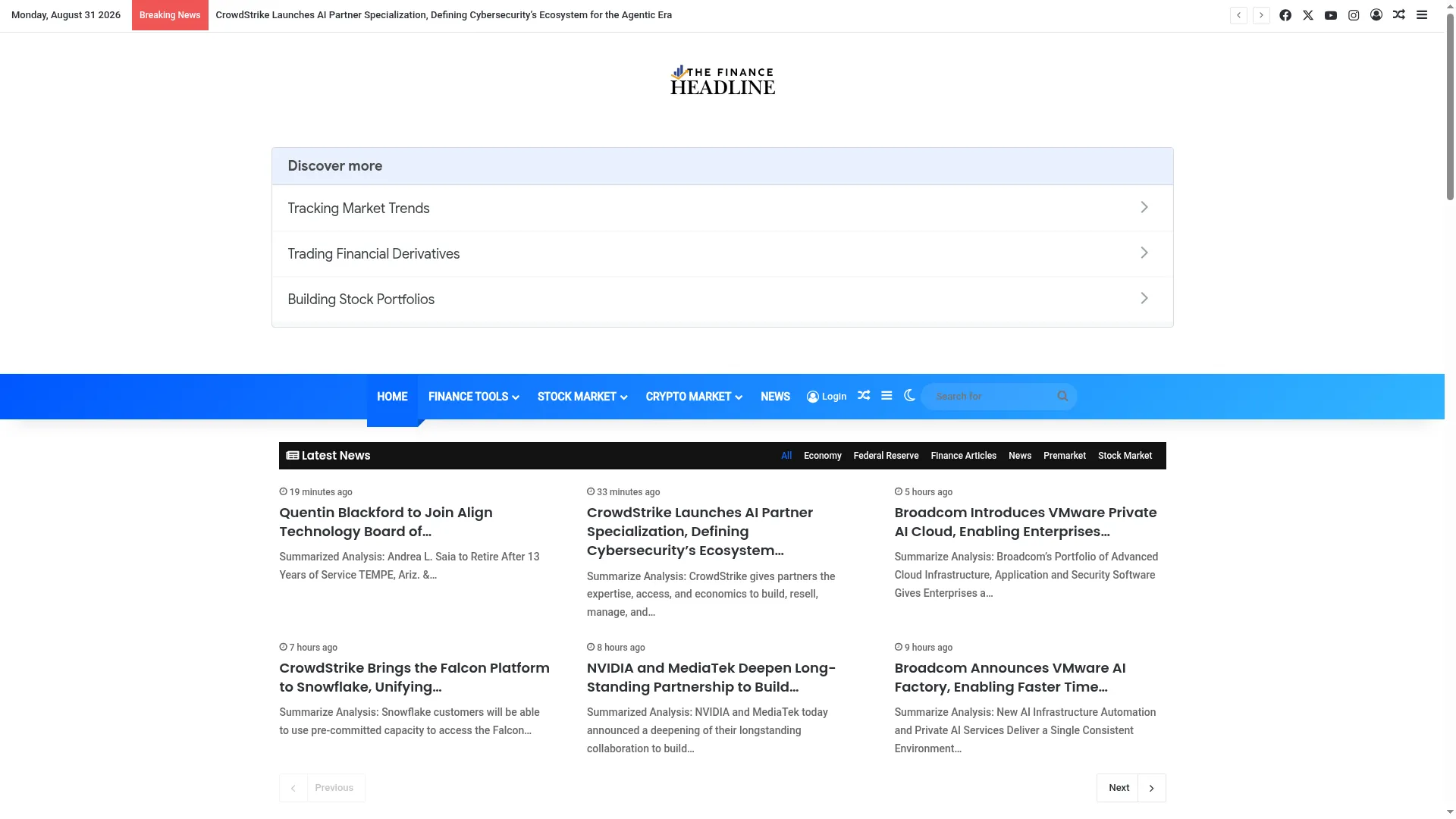Open Trading Financial Derivatives row
The height and width of the screenshot is (819, 1456).
coord(722,253)
